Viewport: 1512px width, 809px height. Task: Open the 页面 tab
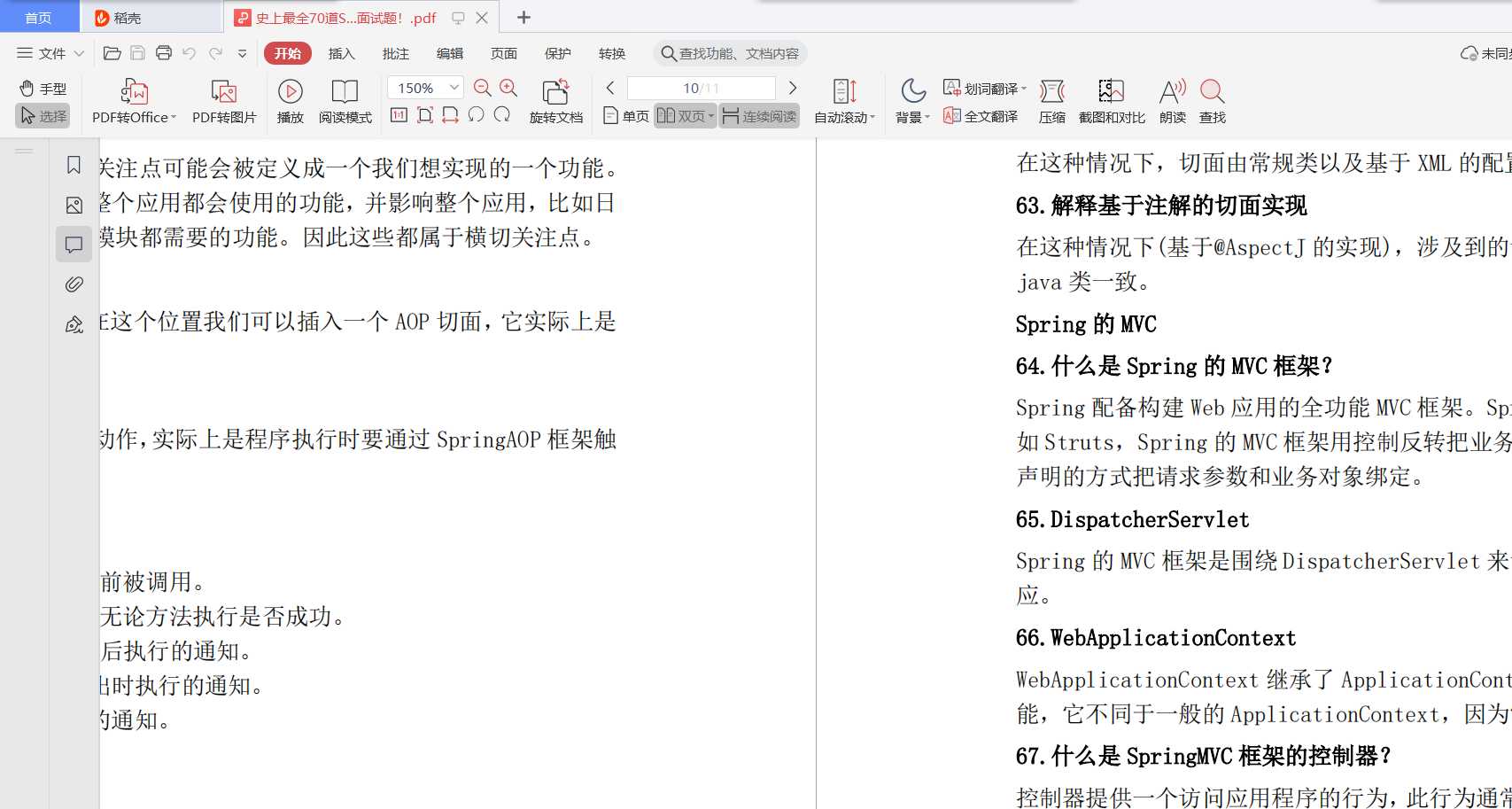(503, 53)
